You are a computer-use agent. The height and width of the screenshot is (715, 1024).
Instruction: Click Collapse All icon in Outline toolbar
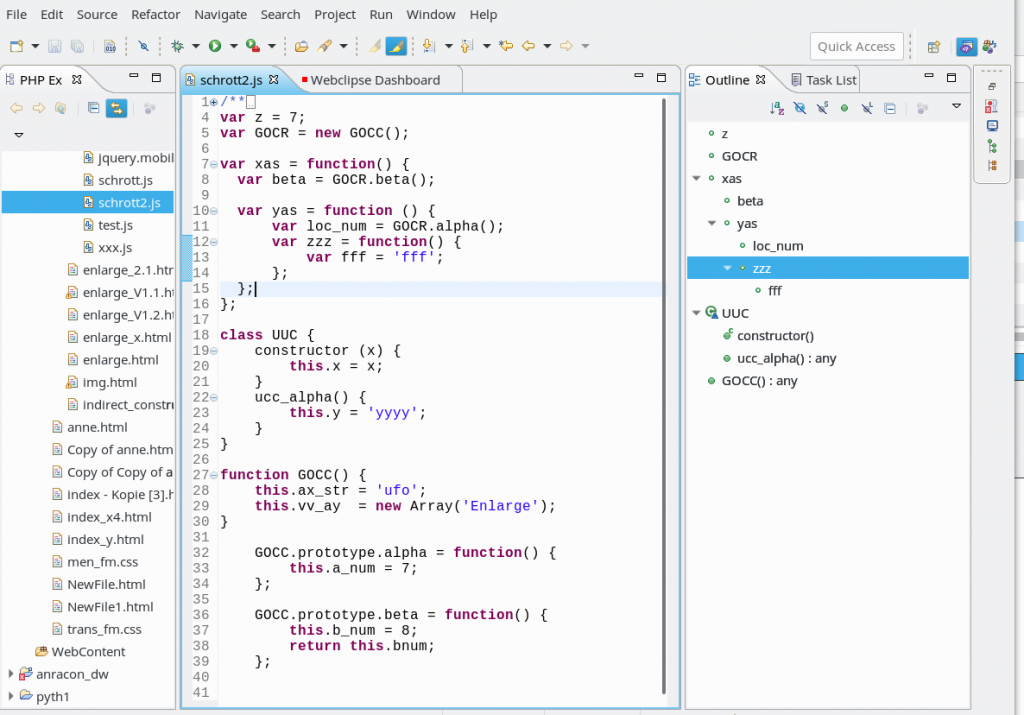(x=890, y=108)
